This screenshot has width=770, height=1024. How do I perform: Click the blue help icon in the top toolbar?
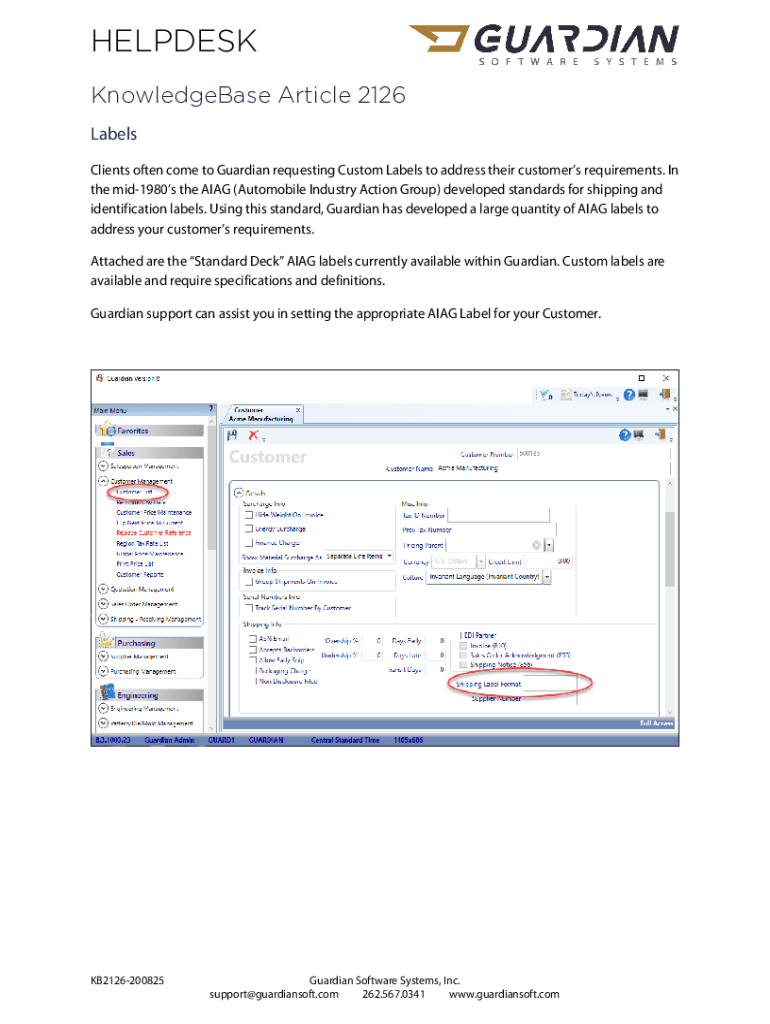point(628,396)
